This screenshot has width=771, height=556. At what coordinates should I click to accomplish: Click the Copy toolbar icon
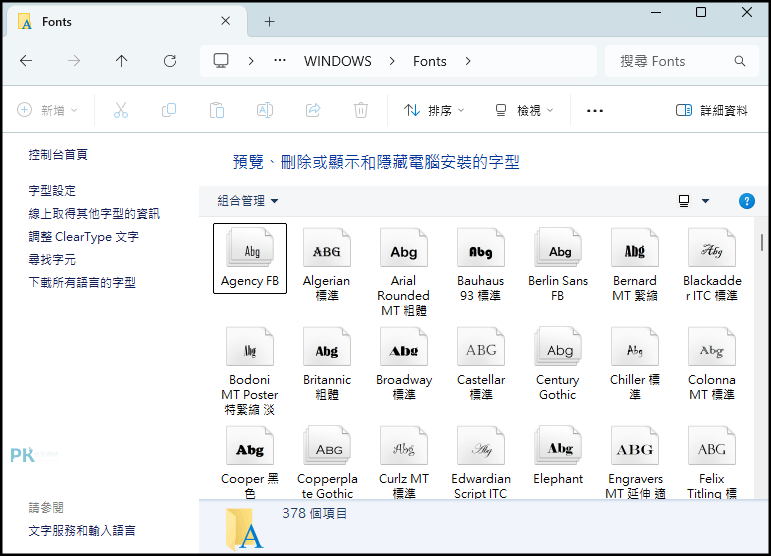pos(169,110)
